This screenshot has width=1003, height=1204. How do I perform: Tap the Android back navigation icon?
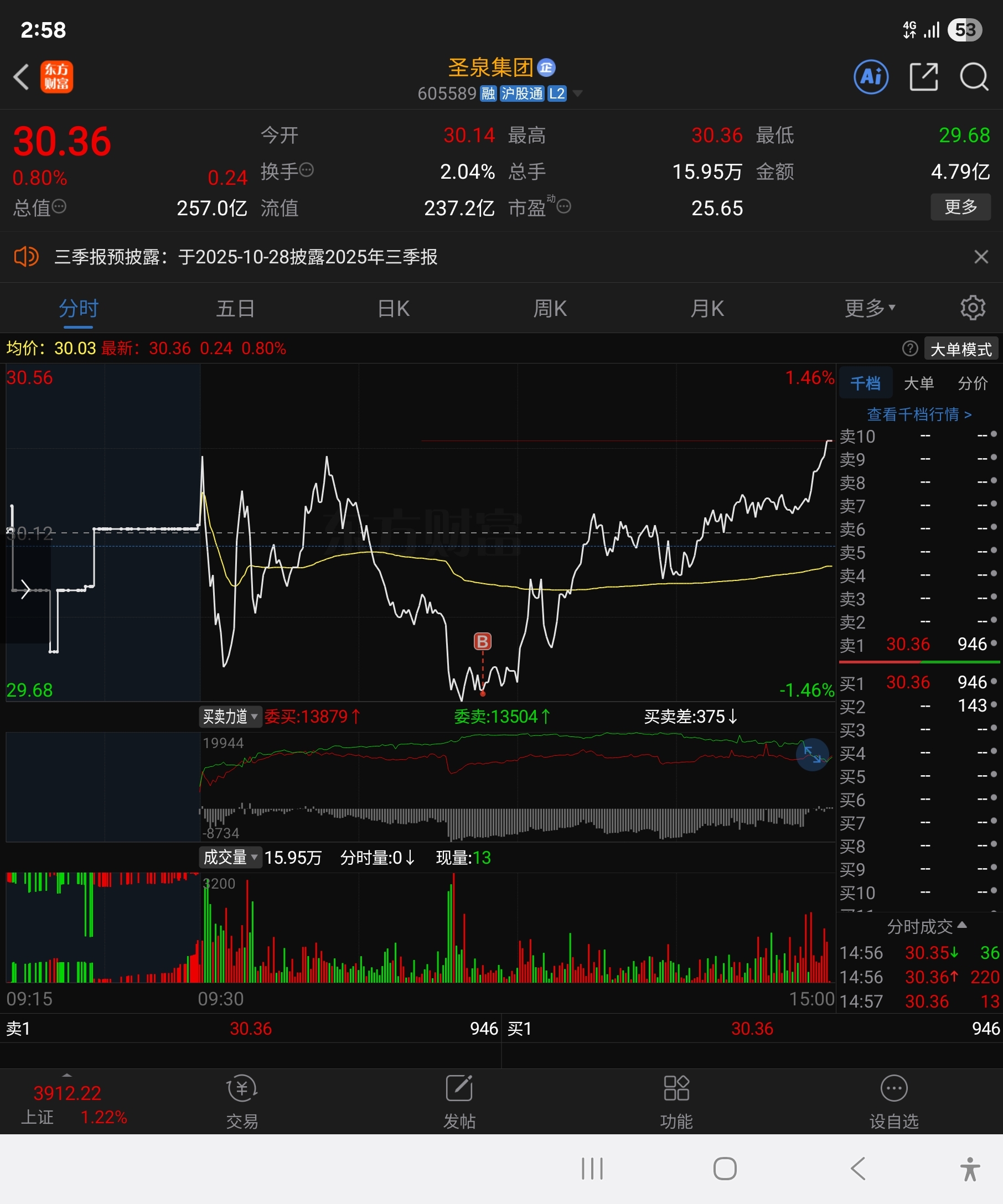(x=858, y=1169)
